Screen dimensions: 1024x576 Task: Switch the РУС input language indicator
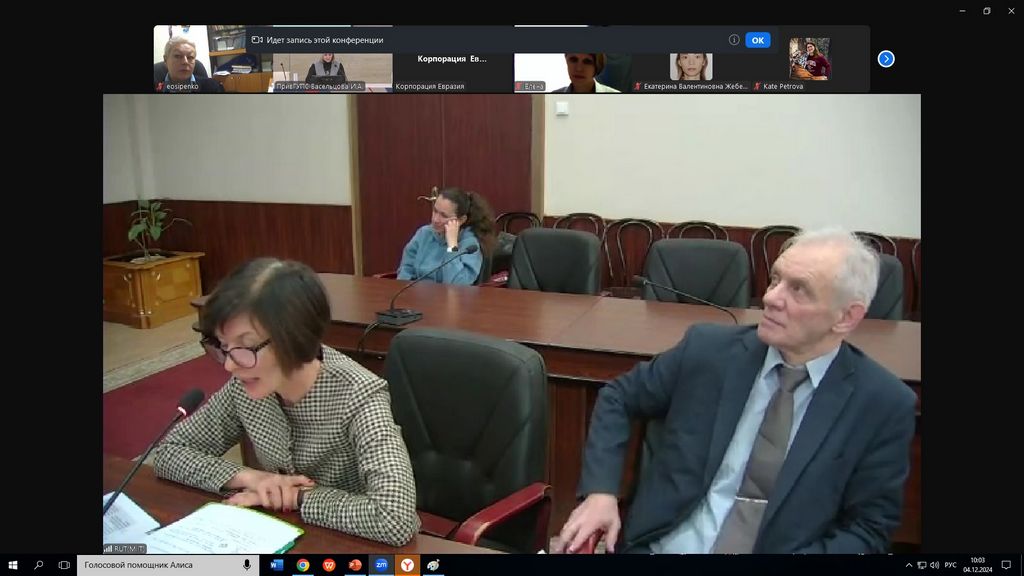click(950, 565)
